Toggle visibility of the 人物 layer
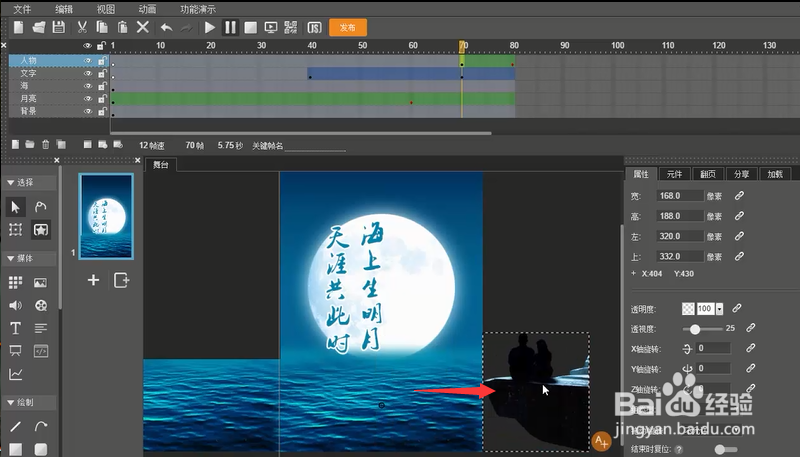The image size is (800, 457). click(88, 61)
